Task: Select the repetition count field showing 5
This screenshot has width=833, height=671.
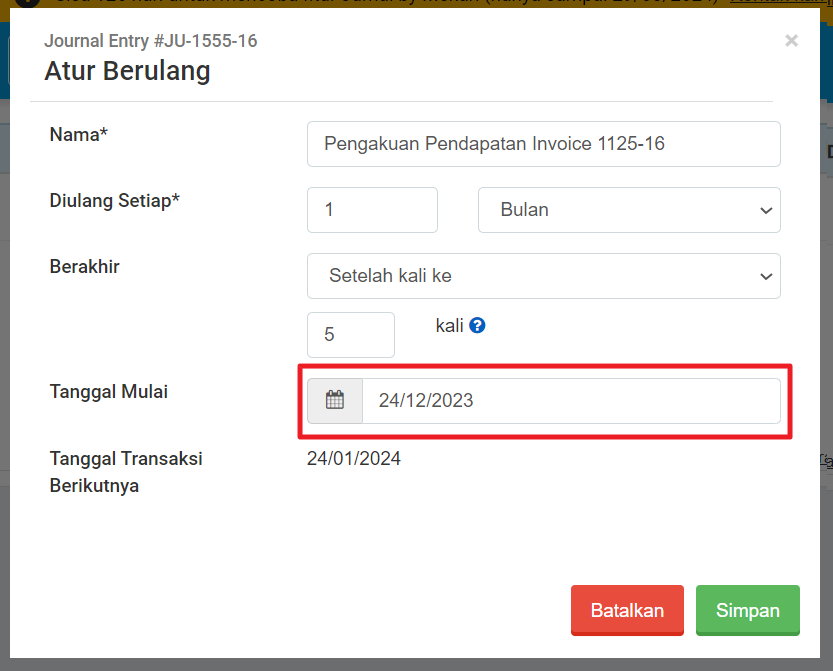Action: 350,335
